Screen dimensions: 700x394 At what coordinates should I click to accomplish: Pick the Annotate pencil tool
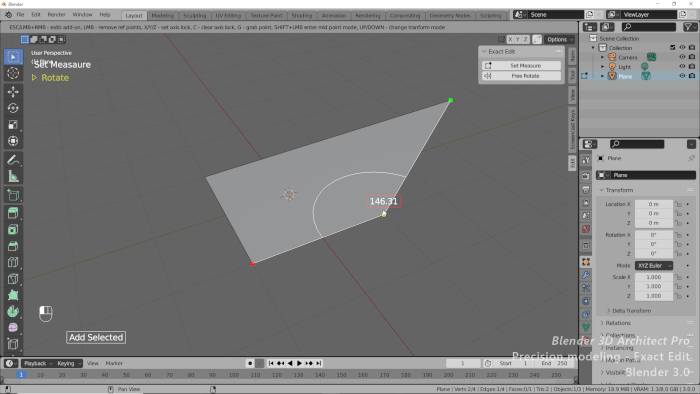point(13,160)
